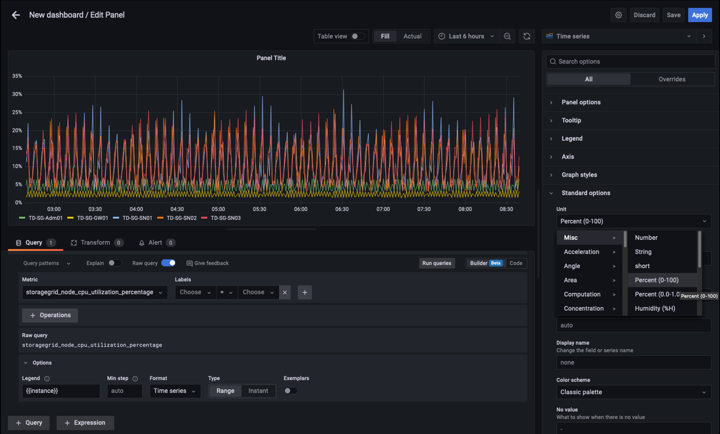Click TD-SG-SN03 legend color swatch
The height and width of the screenshot is (434, 720).
206,217
